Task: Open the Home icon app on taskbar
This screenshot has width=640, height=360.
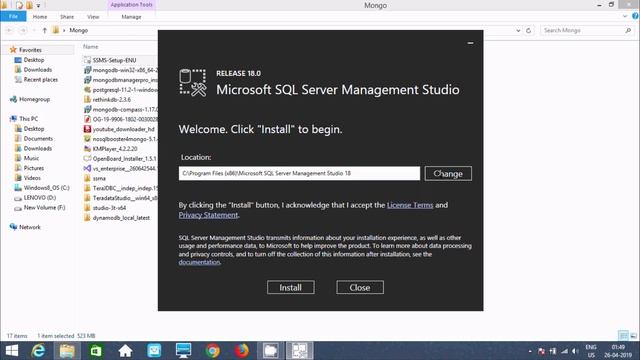Action: pyautogui.click(x=125, y=351)
